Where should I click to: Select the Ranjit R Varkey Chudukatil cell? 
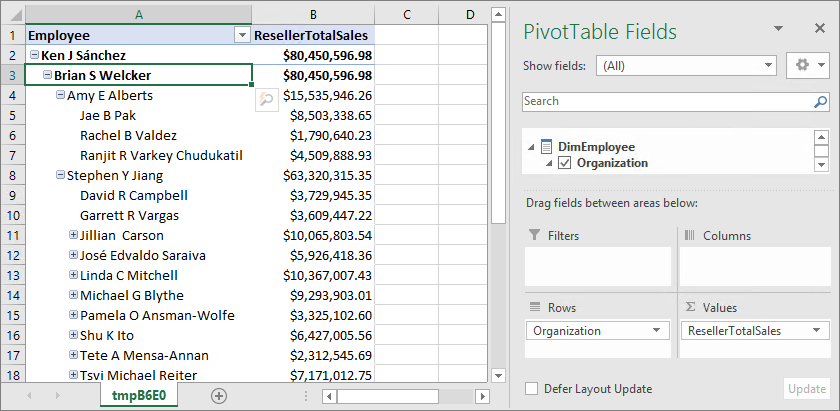tap(139, 155)
